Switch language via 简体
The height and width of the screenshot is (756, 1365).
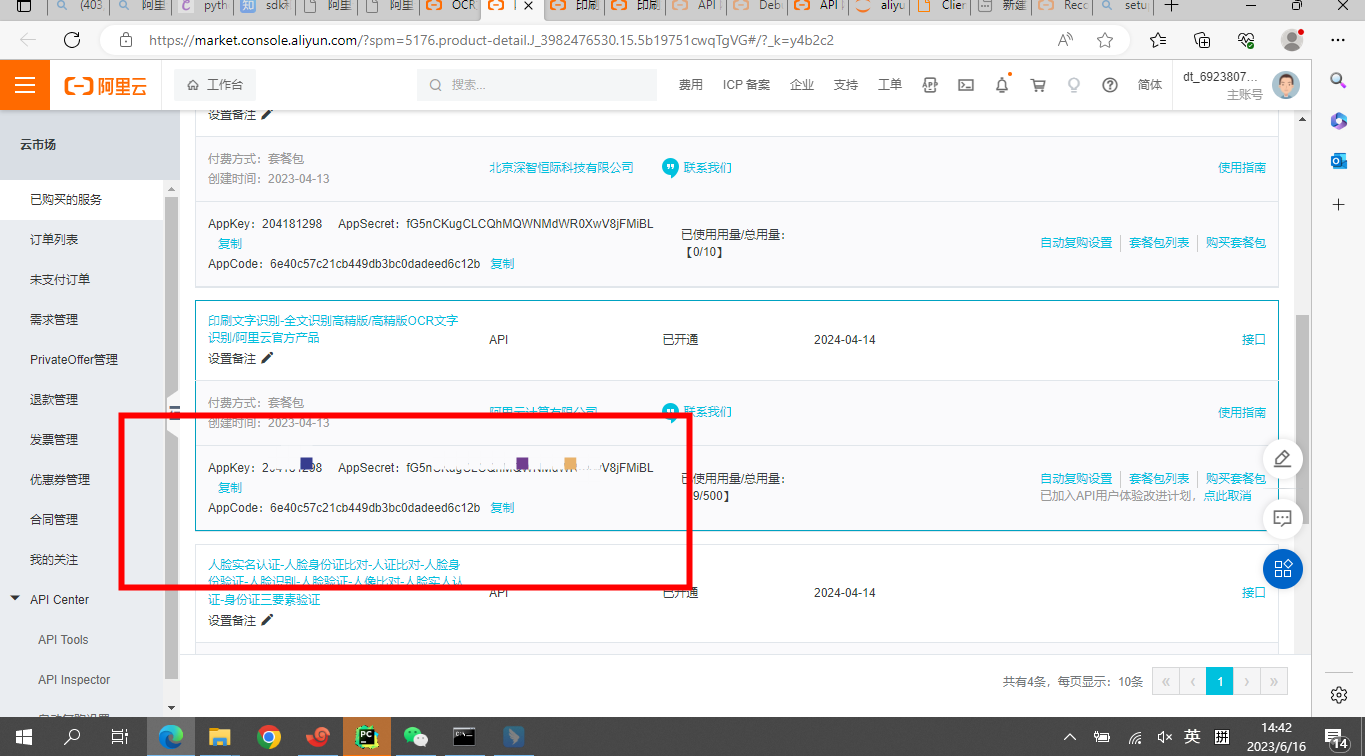pos(1150,85)
